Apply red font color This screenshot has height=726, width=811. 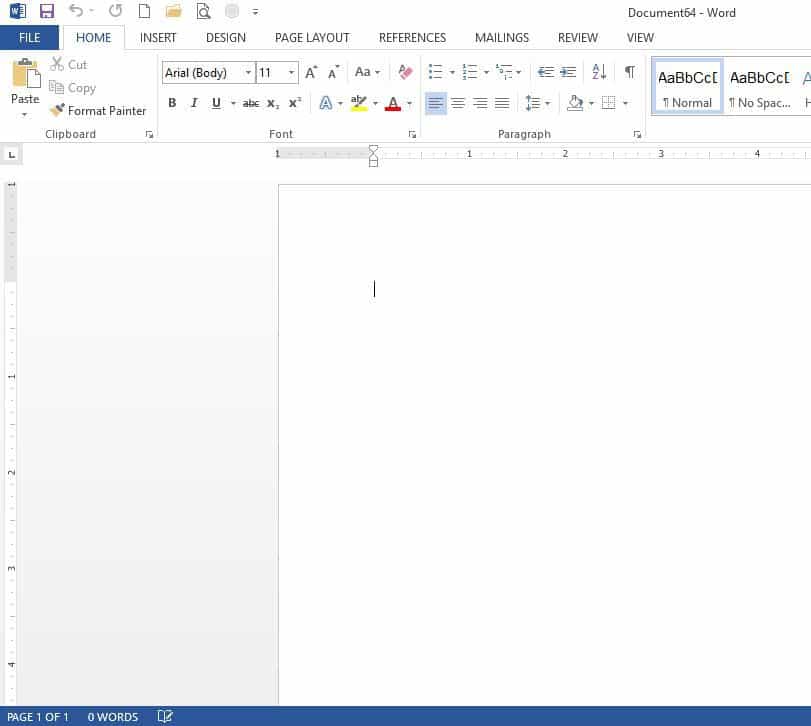click(x=393, y=103)
